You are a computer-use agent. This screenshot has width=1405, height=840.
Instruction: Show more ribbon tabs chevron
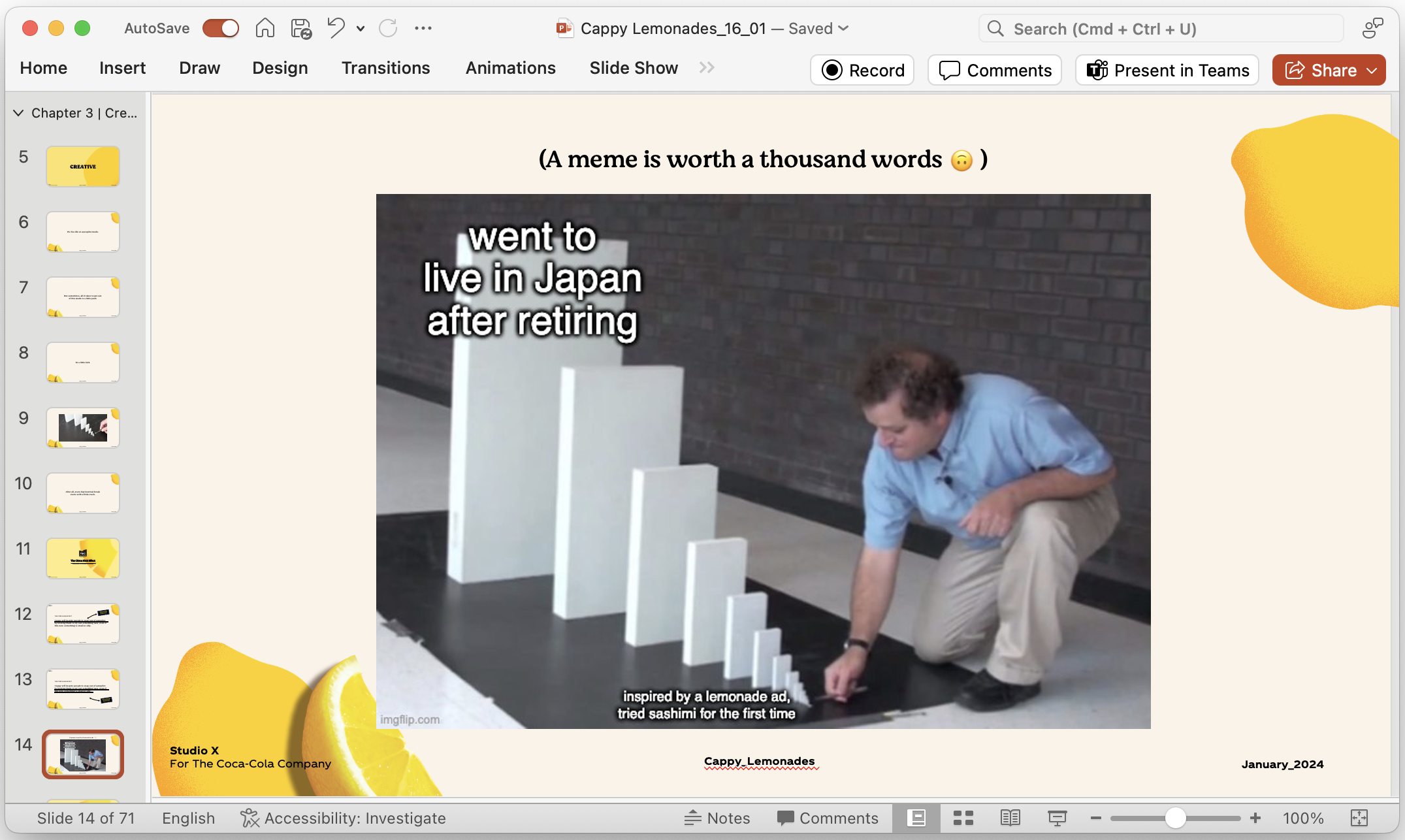click(x=707, y=67)
